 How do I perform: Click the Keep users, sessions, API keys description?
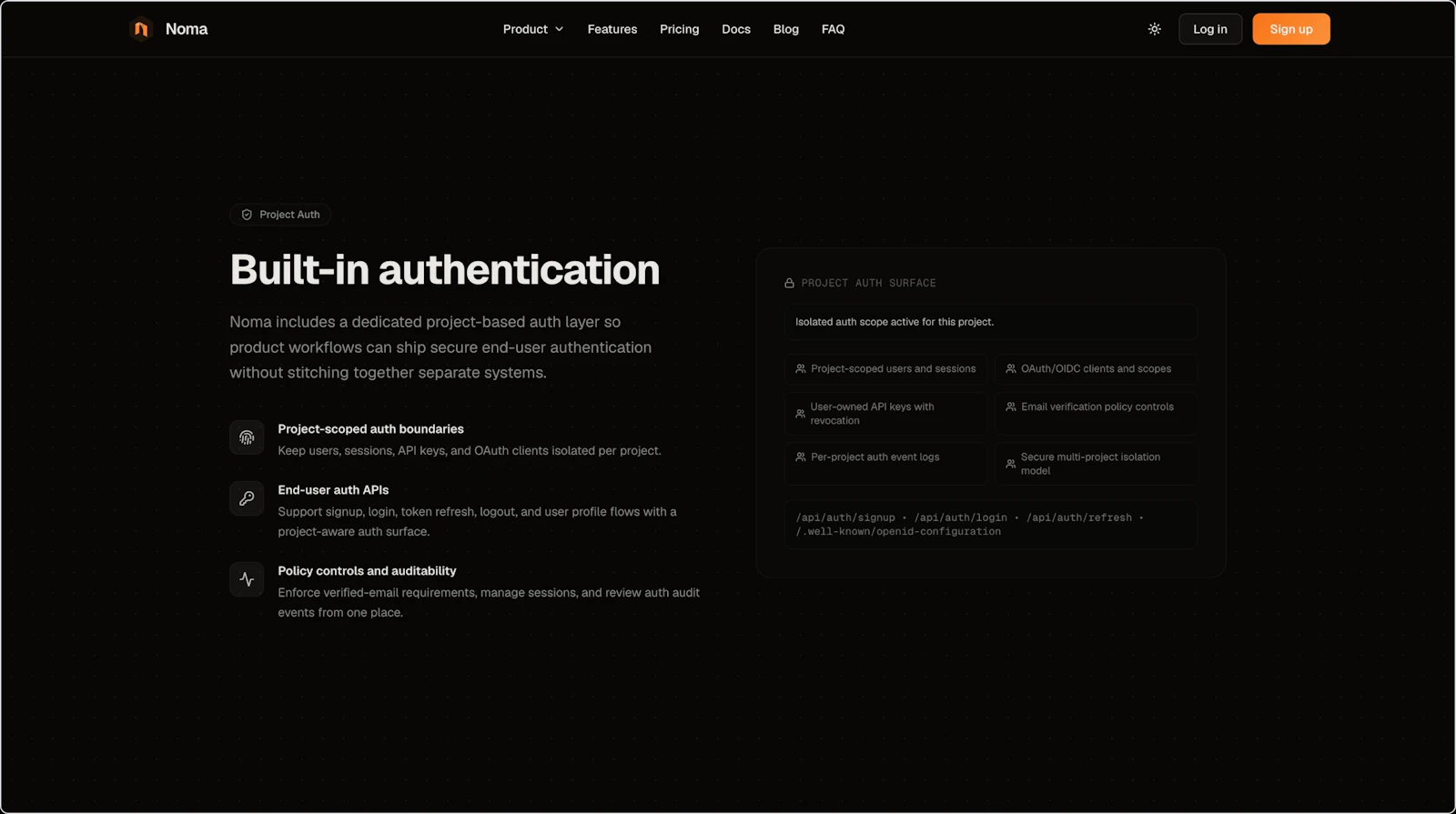[470, 451]
